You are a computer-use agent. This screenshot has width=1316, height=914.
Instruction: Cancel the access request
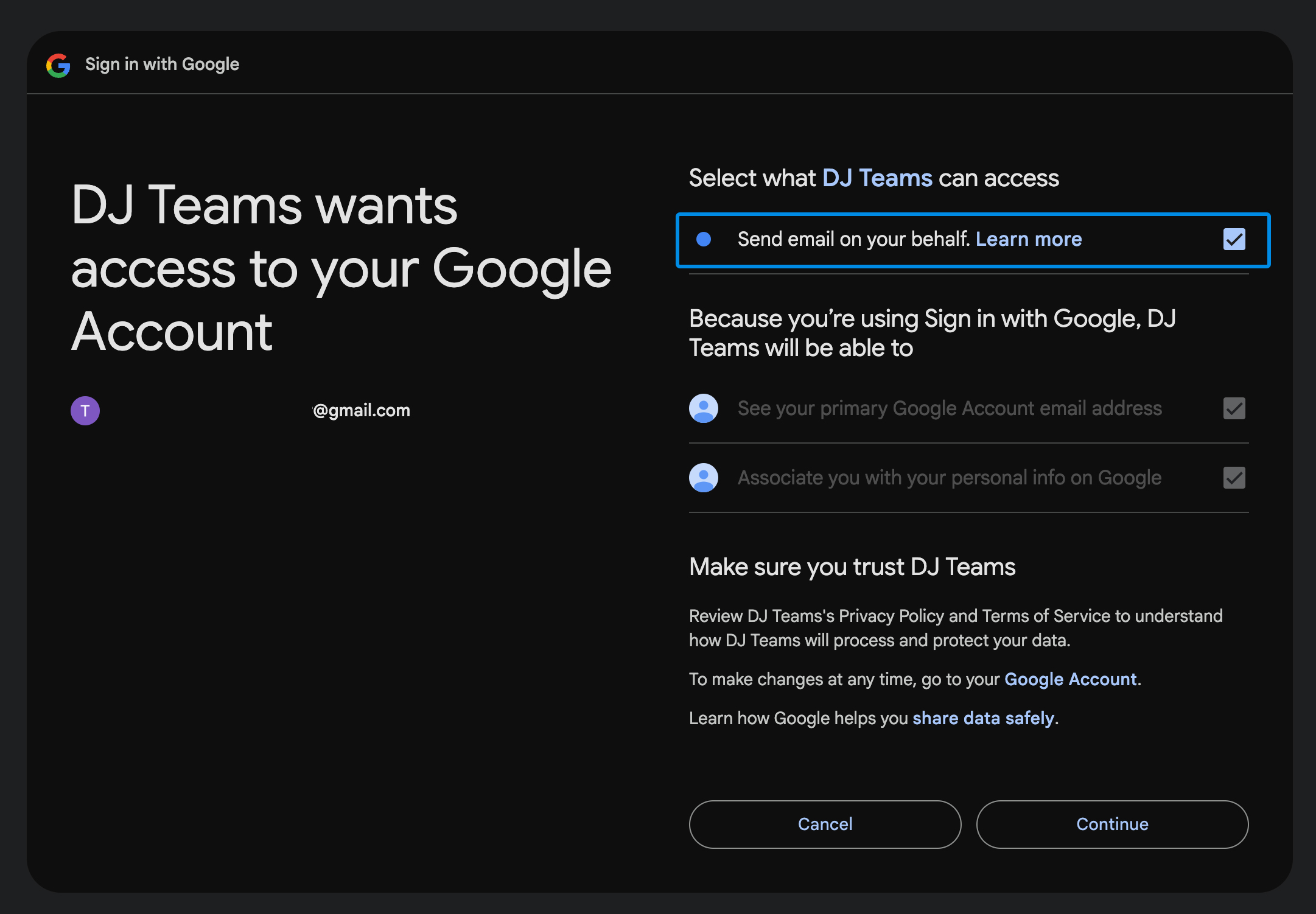(x=825, y=824)
